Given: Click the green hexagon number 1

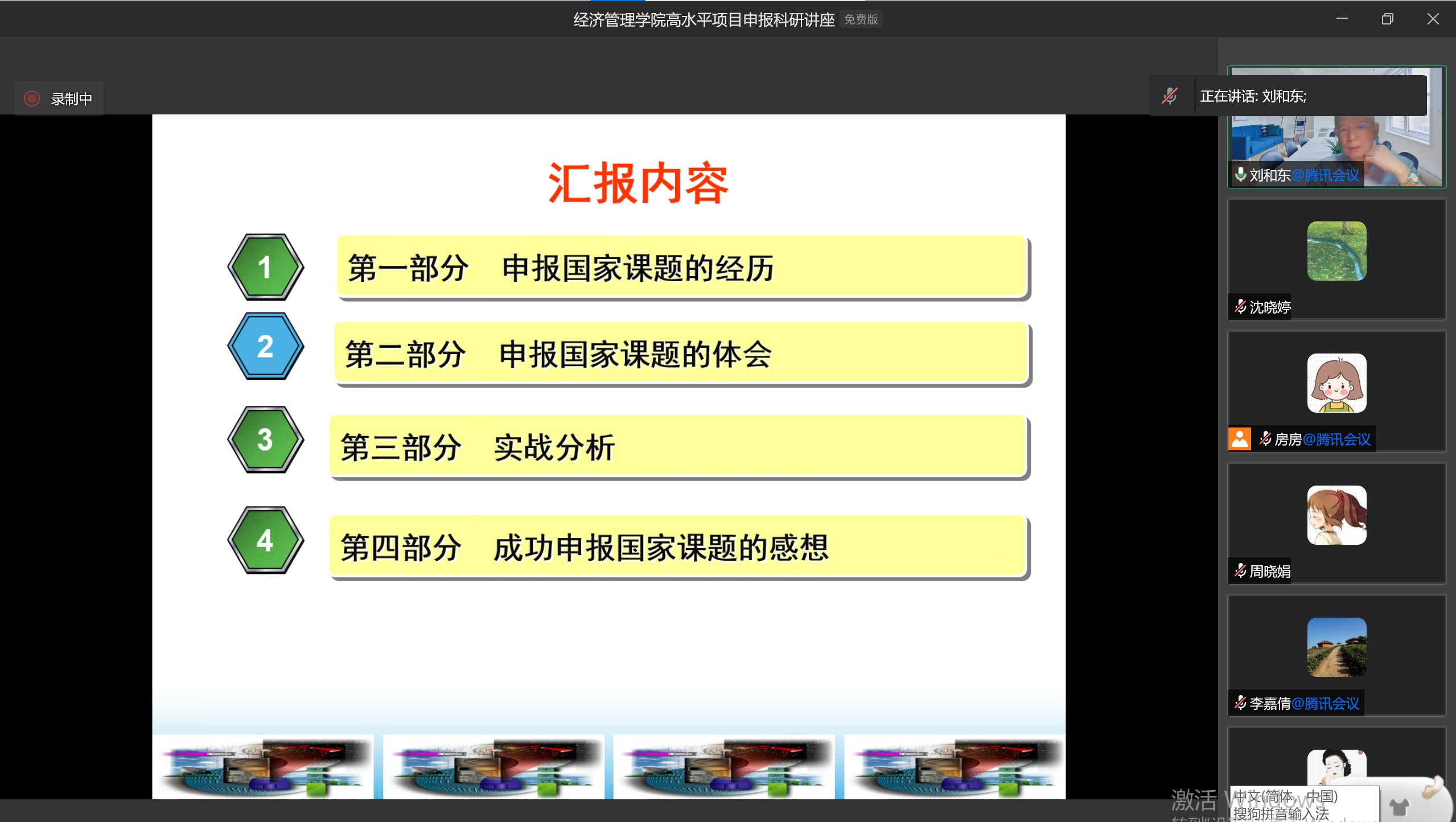Looking at the screenshot, I should pos(265,267).
